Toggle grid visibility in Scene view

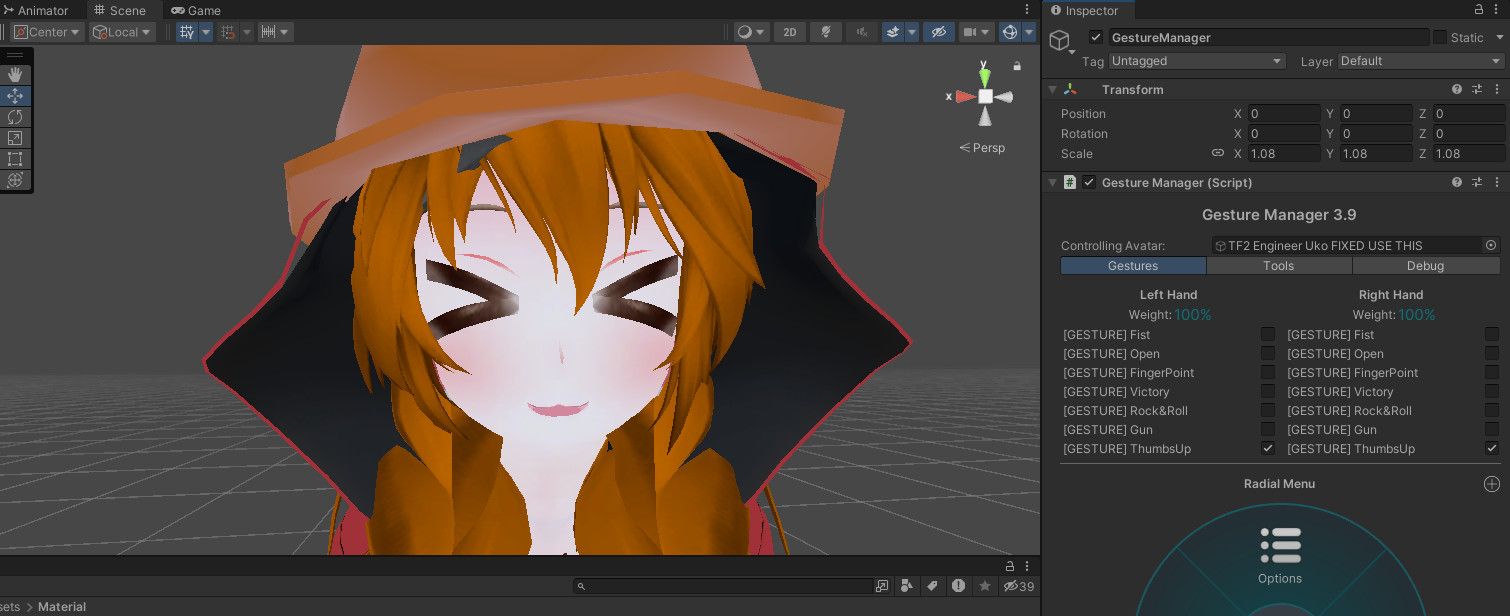[187, 32]
